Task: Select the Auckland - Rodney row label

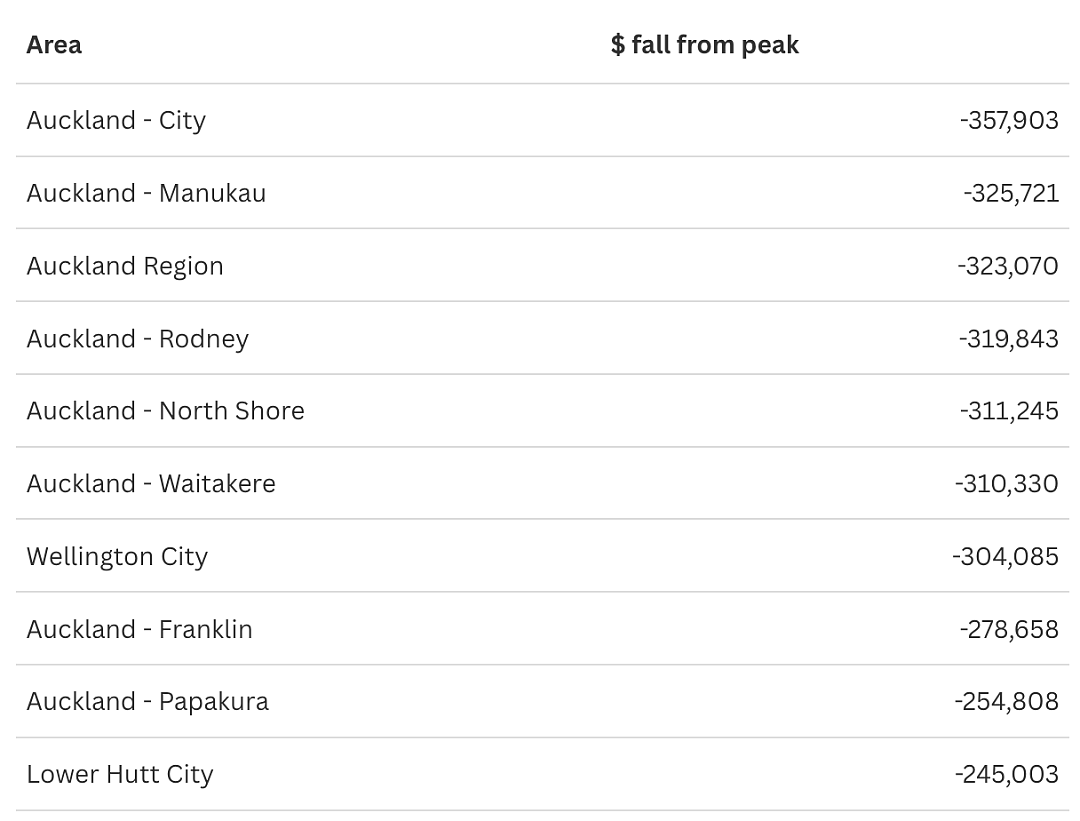Action: pyautogui.click(x=138, y=339)
